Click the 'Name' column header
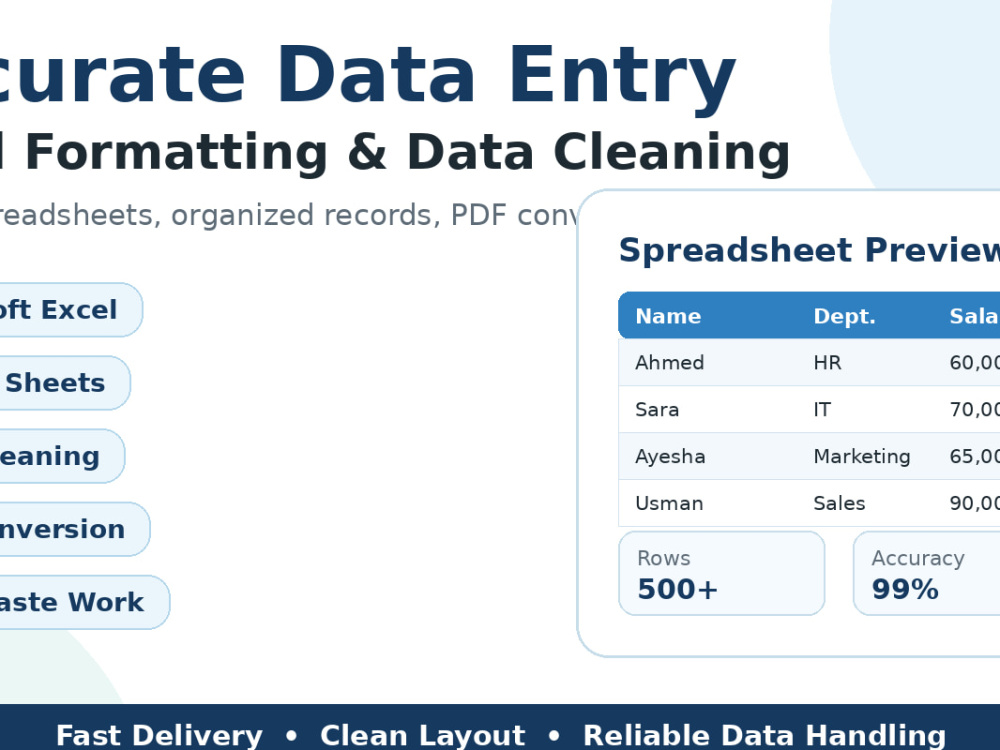1000x750 pixels. [x=668, y=316]
